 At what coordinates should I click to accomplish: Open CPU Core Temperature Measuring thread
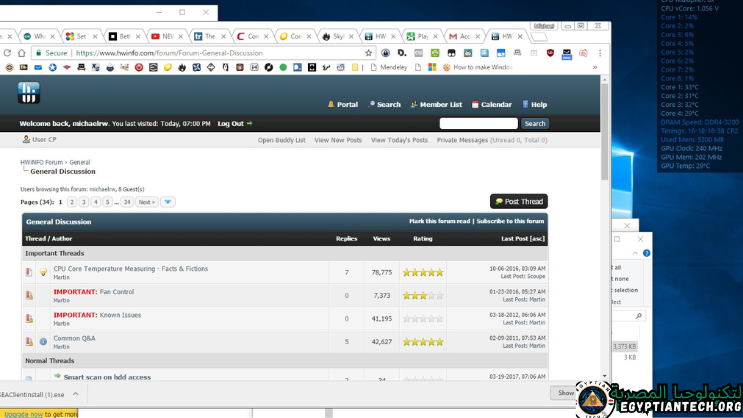click(x=130, y=269)
